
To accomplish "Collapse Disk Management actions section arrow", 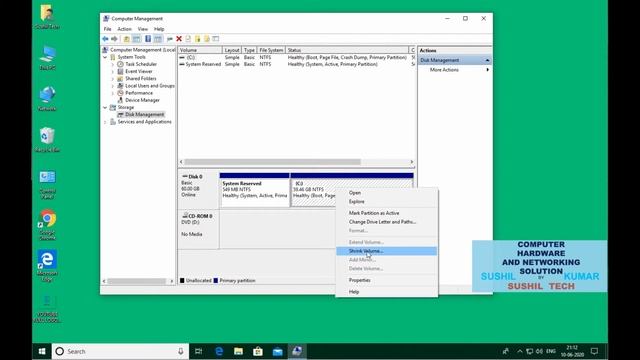I will click(487, 60).
